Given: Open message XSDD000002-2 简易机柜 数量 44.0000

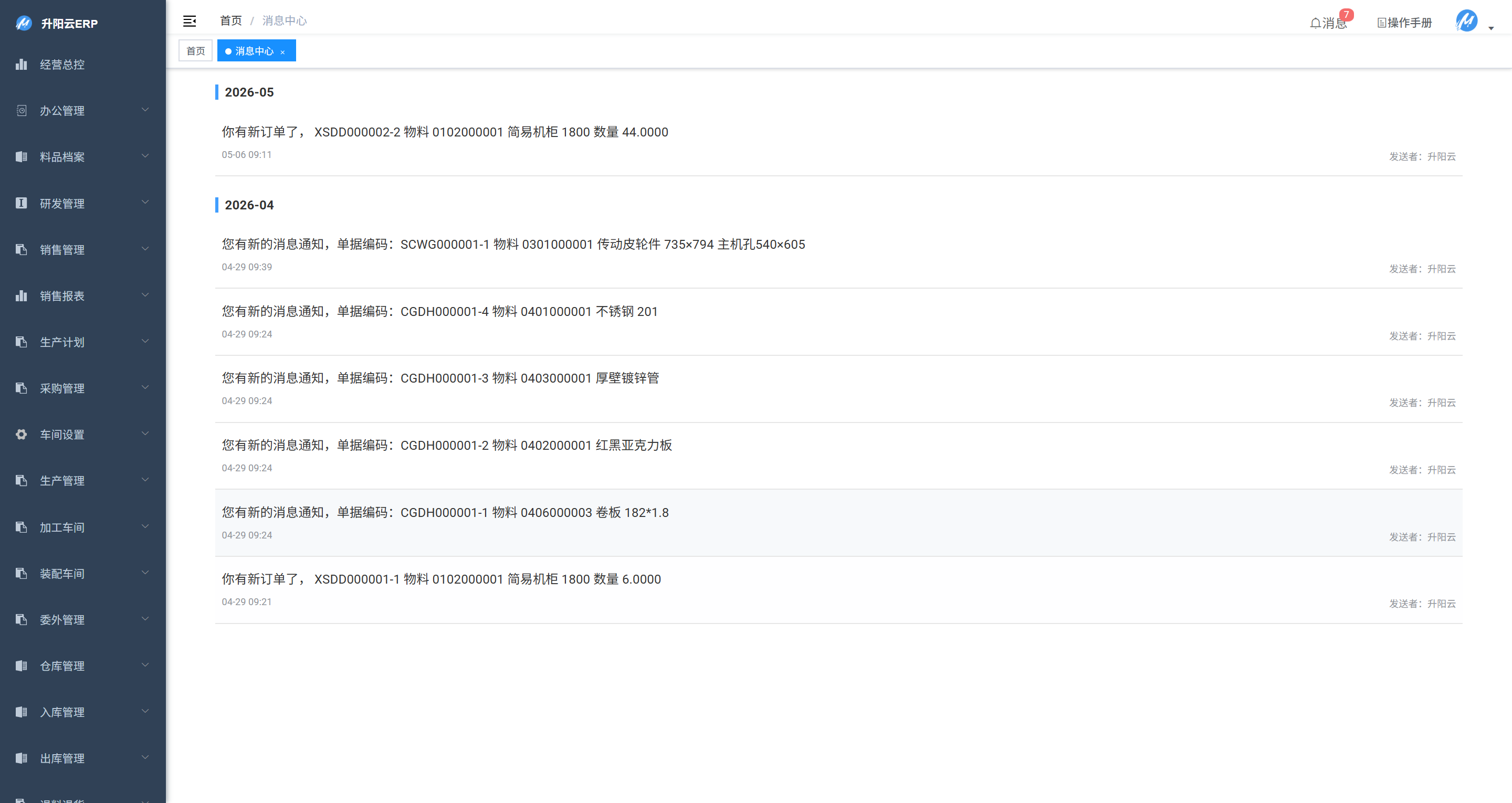Looking at the screenshot, I should (x=839, y=143).
